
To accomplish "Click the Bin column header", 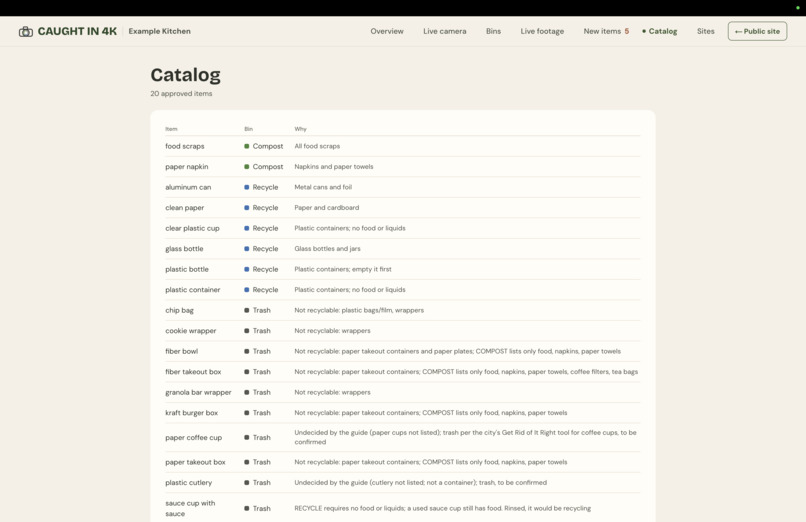I will (248, 129).
